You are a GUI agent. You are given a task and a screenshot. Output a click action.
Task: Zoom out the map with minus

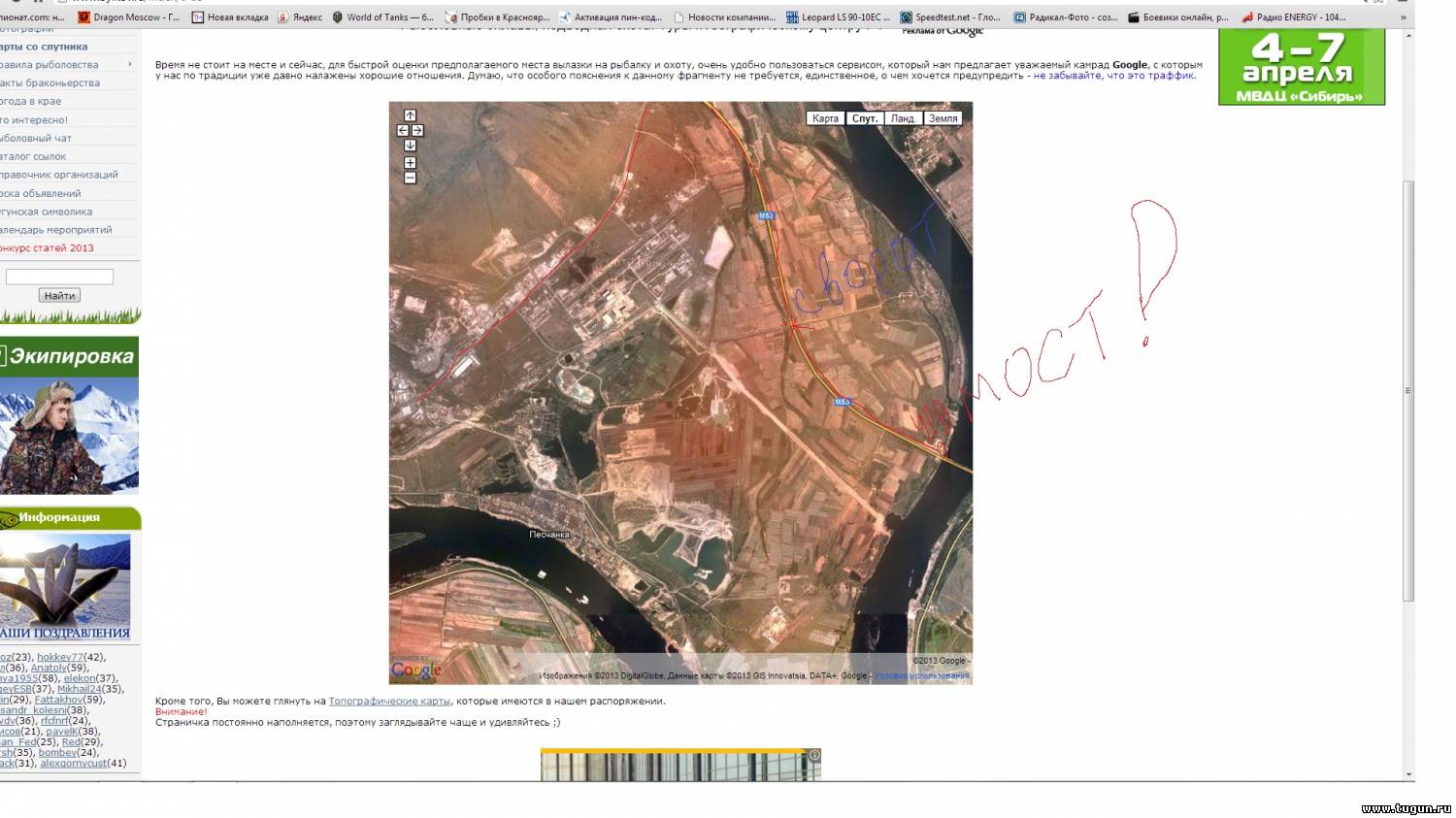[410, 178]
